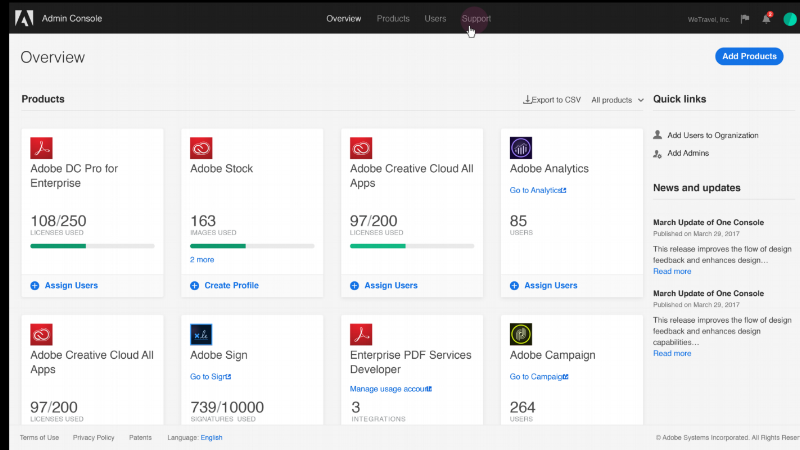The width and height of the screenshot is (800, 450).
Task: Click the Adobe logo in the header
Action: [x=24, y=18]
